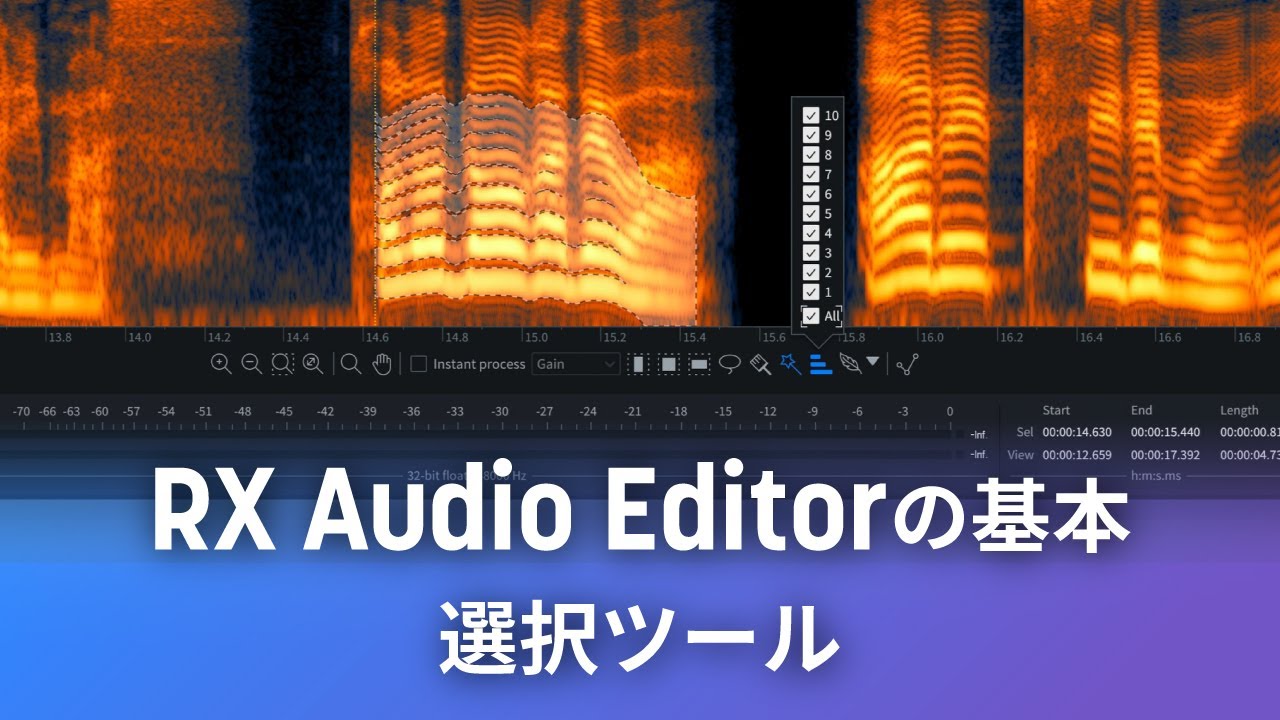Viewport: 1280px width, 720px height.
Task: Uncheck harmonic 5 checkbox
Action: [x=811, y=213]
